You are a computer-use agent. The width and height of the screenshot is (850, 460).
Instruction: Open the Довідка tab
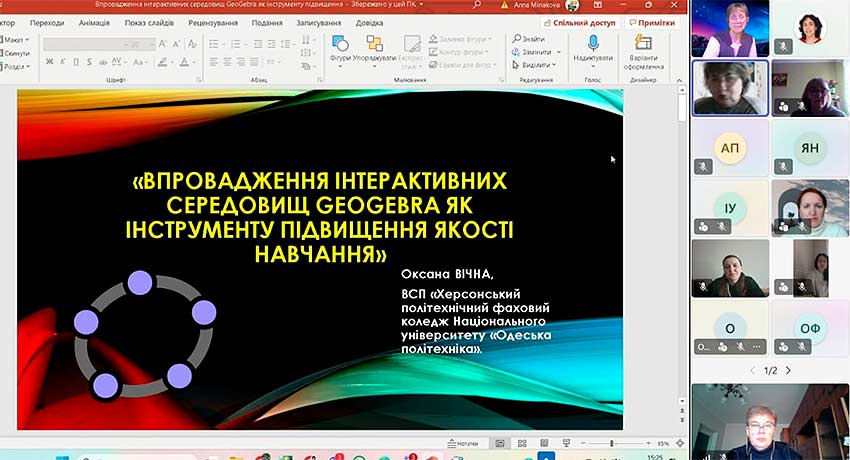[x=369, y=23]
